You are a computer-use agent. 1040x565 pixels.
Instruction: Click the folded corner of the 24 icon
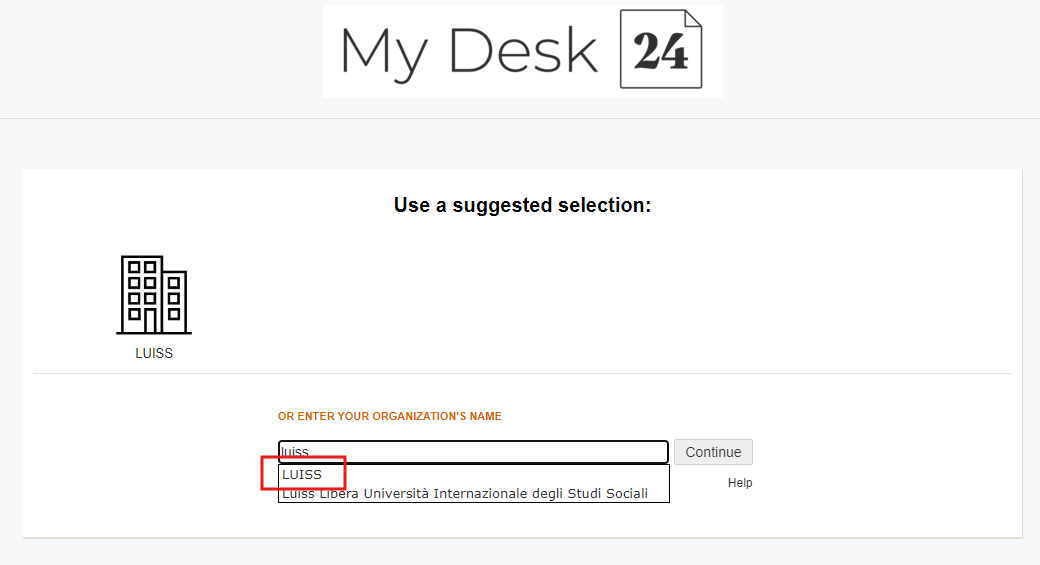(693, 19)
